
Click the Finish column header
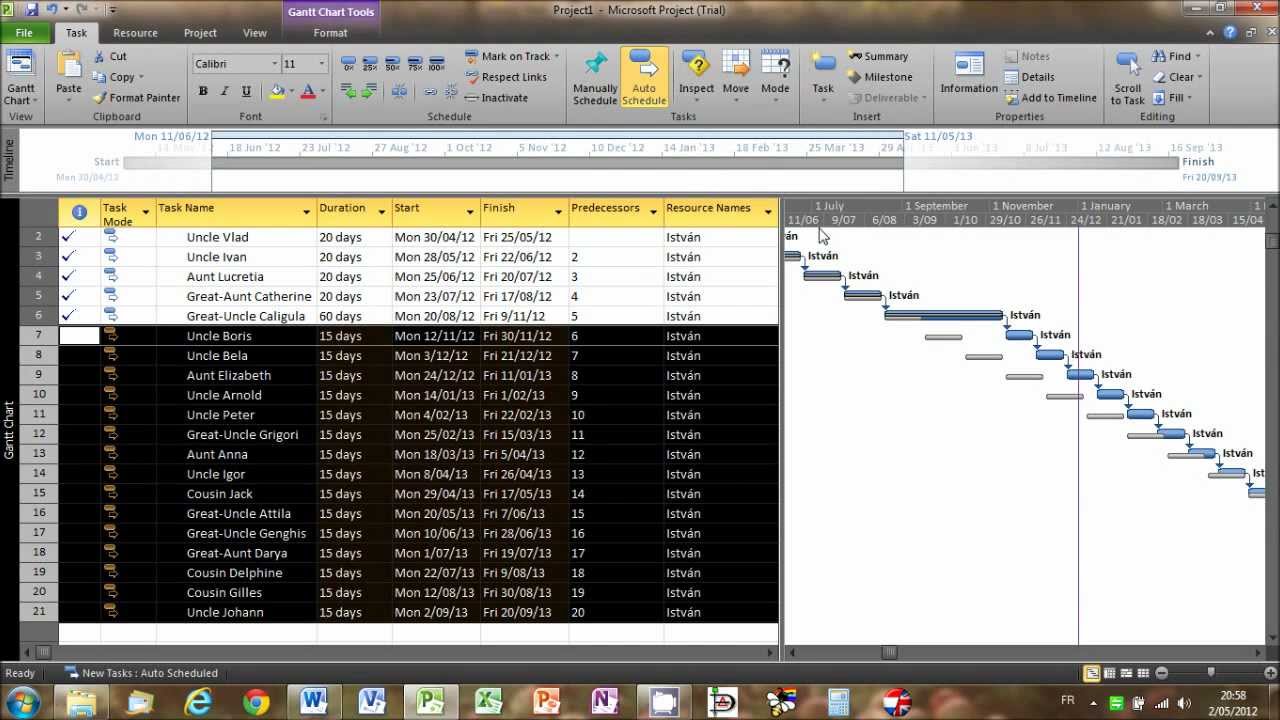pos(524,211)
